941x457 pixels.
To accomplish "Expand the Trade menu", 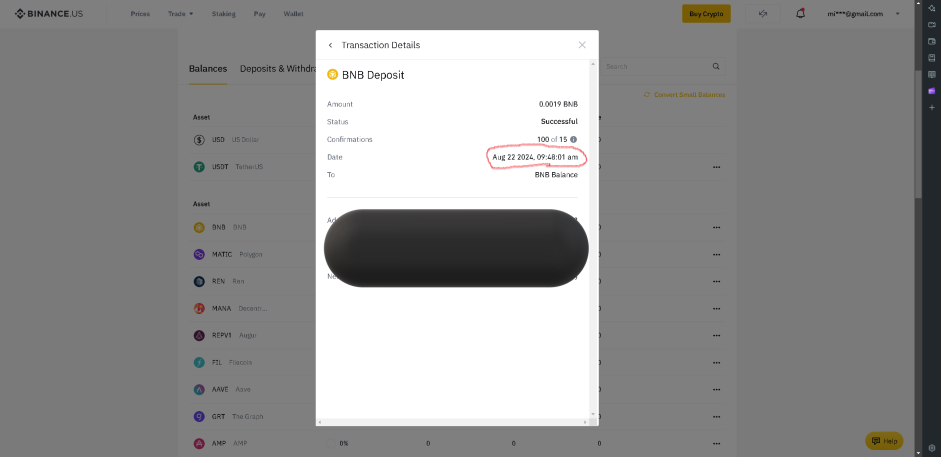I will click(181, 14).
